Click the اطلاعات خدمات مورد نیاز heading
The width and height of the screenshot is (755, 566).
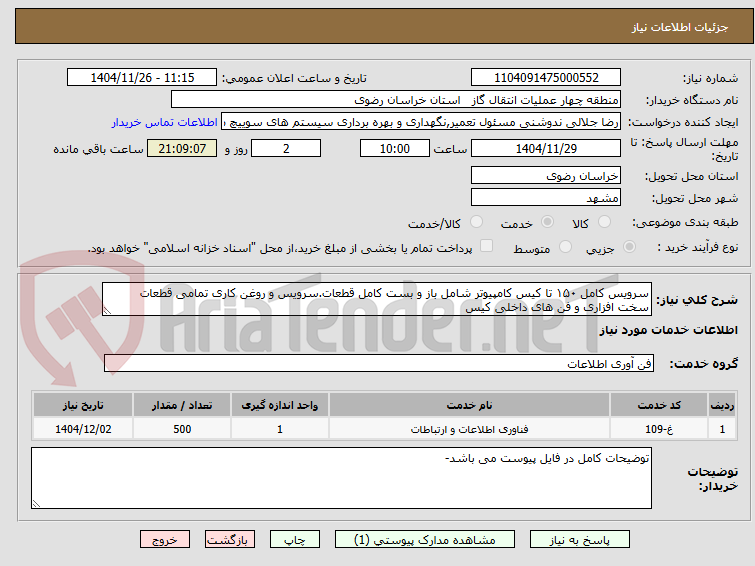point(668,330)
